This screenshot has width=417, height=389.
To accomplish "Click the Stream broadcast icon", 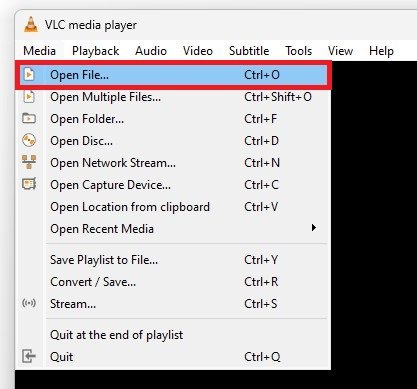I will 29,303.
